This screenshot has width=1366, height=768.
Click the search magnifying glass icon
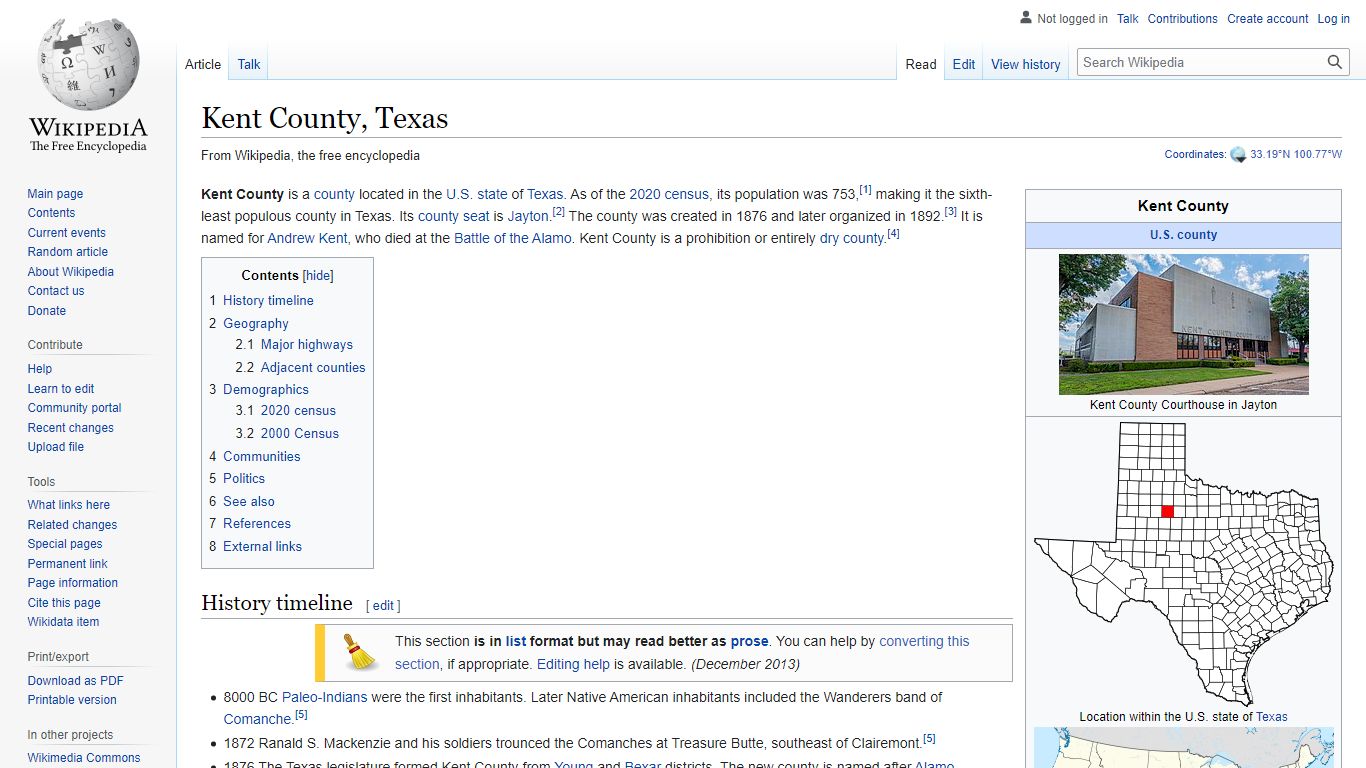[x=1334, y=62]
